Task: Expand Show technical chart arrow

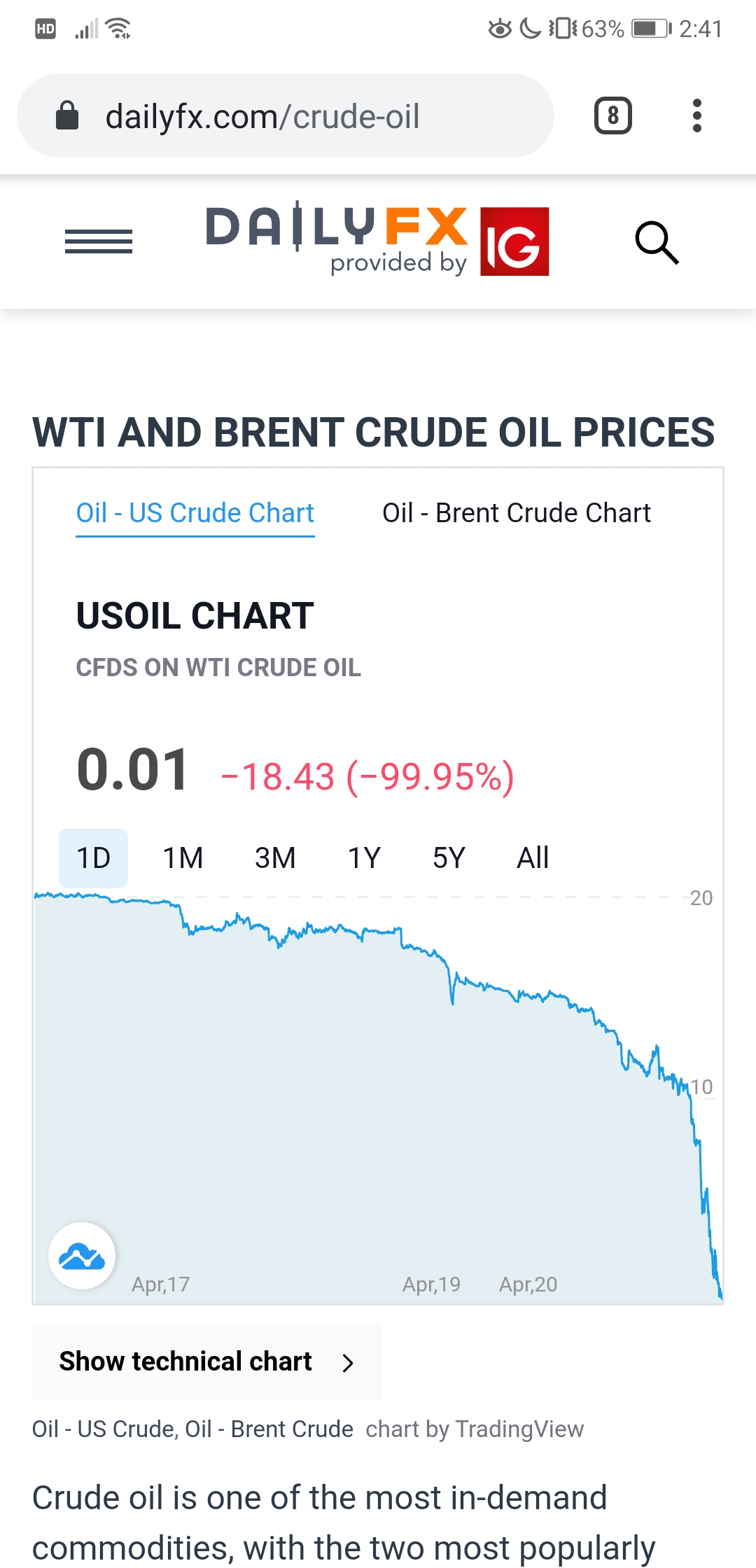Action: [347, 1362]
